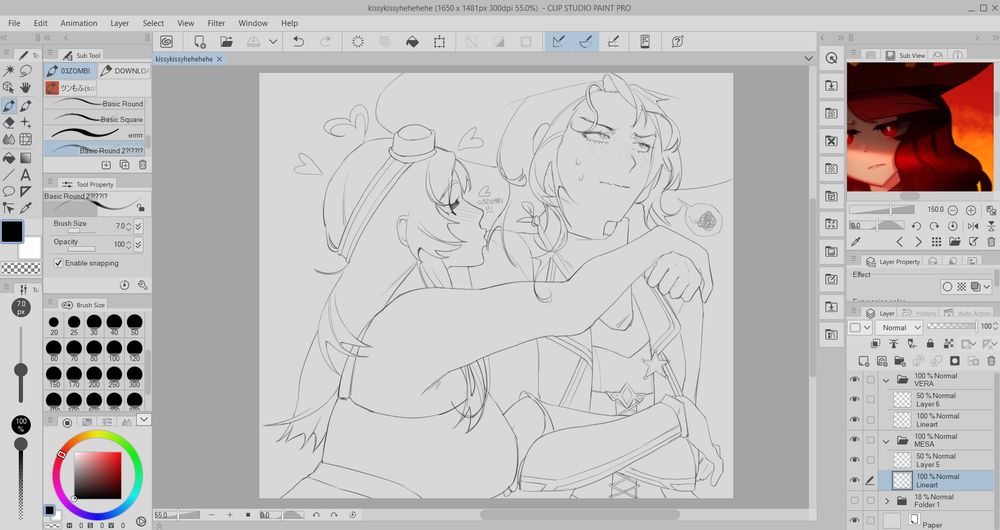Screen dimensions: 1000x530
Task: Open the File menu
Action: pyautogui.click(x=14, y=23)
